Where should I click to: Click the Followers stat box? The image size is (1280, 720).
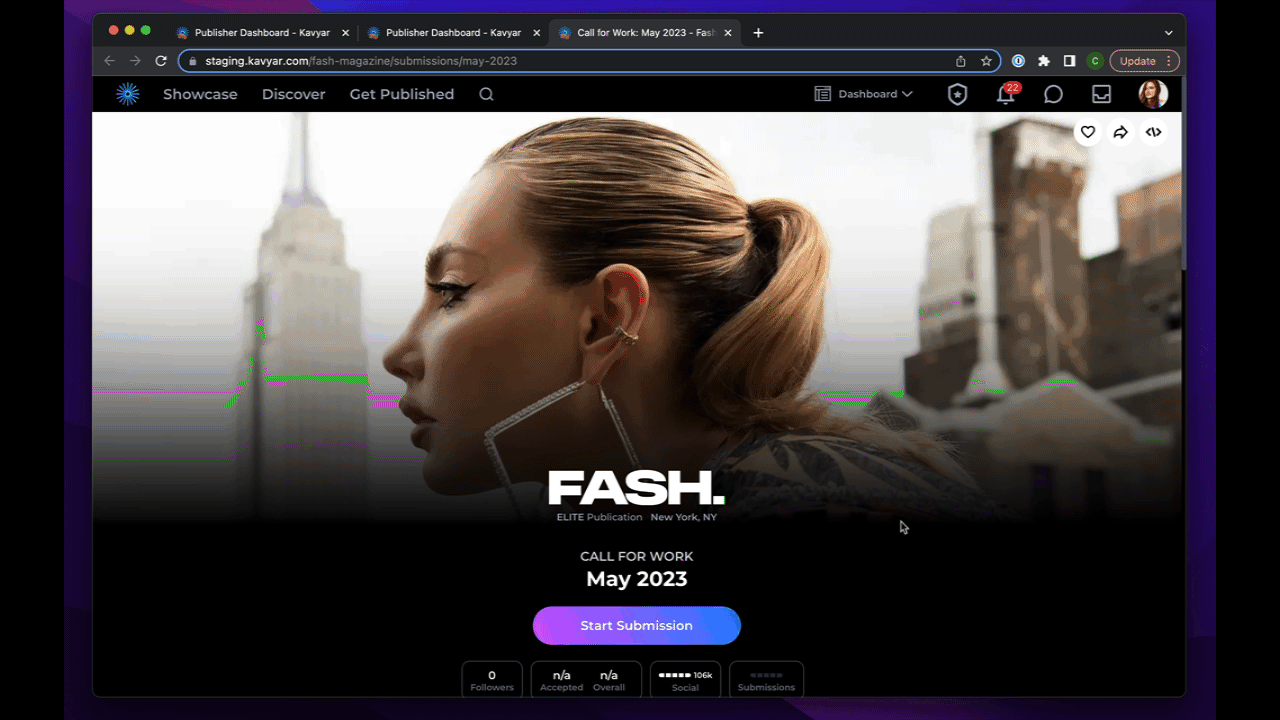492,680
